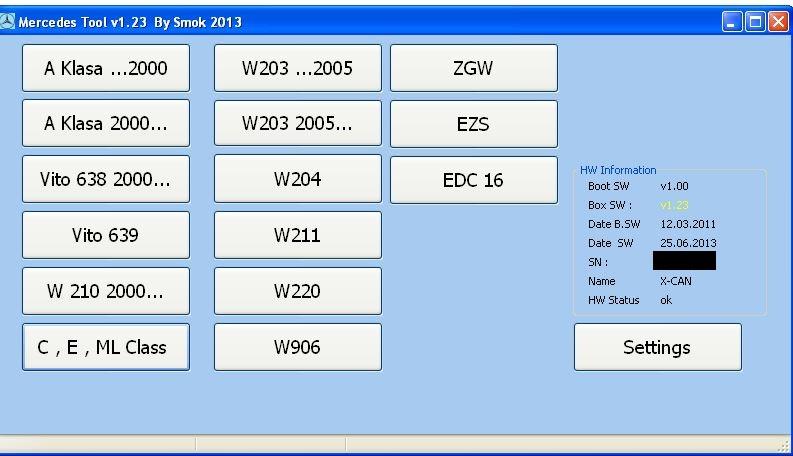Select the EDC 16 button

point(474,180)
